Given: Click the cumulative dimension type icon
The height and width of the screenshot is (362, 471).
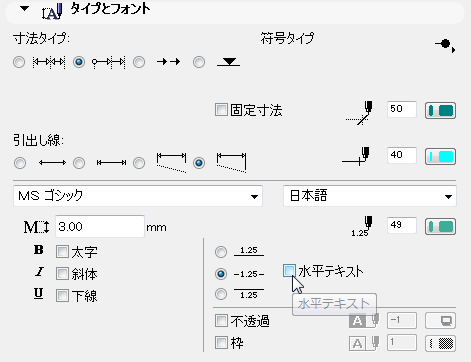Looking at the screenshot, I should (x=109, y=62).
